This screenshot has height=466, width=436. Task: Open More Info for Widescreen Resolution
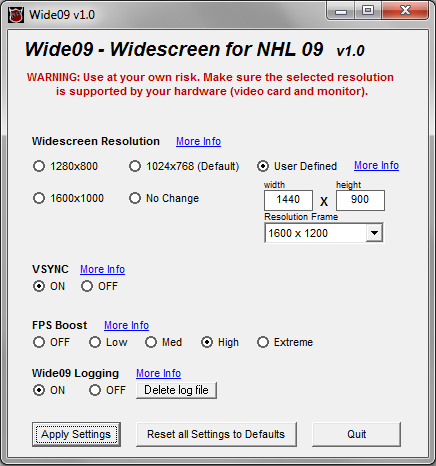(198, 141)
